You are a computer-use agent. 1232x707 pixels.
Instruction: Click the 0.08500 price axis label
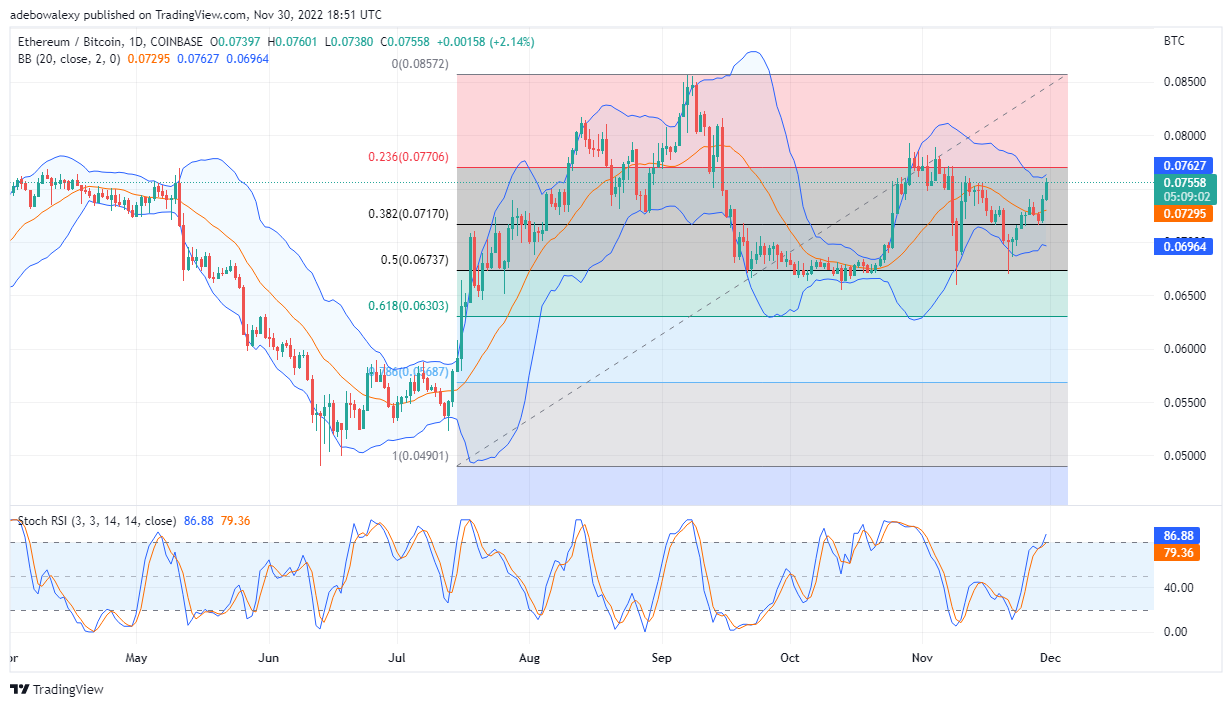pyautogui.click(x=1184, y=82)
